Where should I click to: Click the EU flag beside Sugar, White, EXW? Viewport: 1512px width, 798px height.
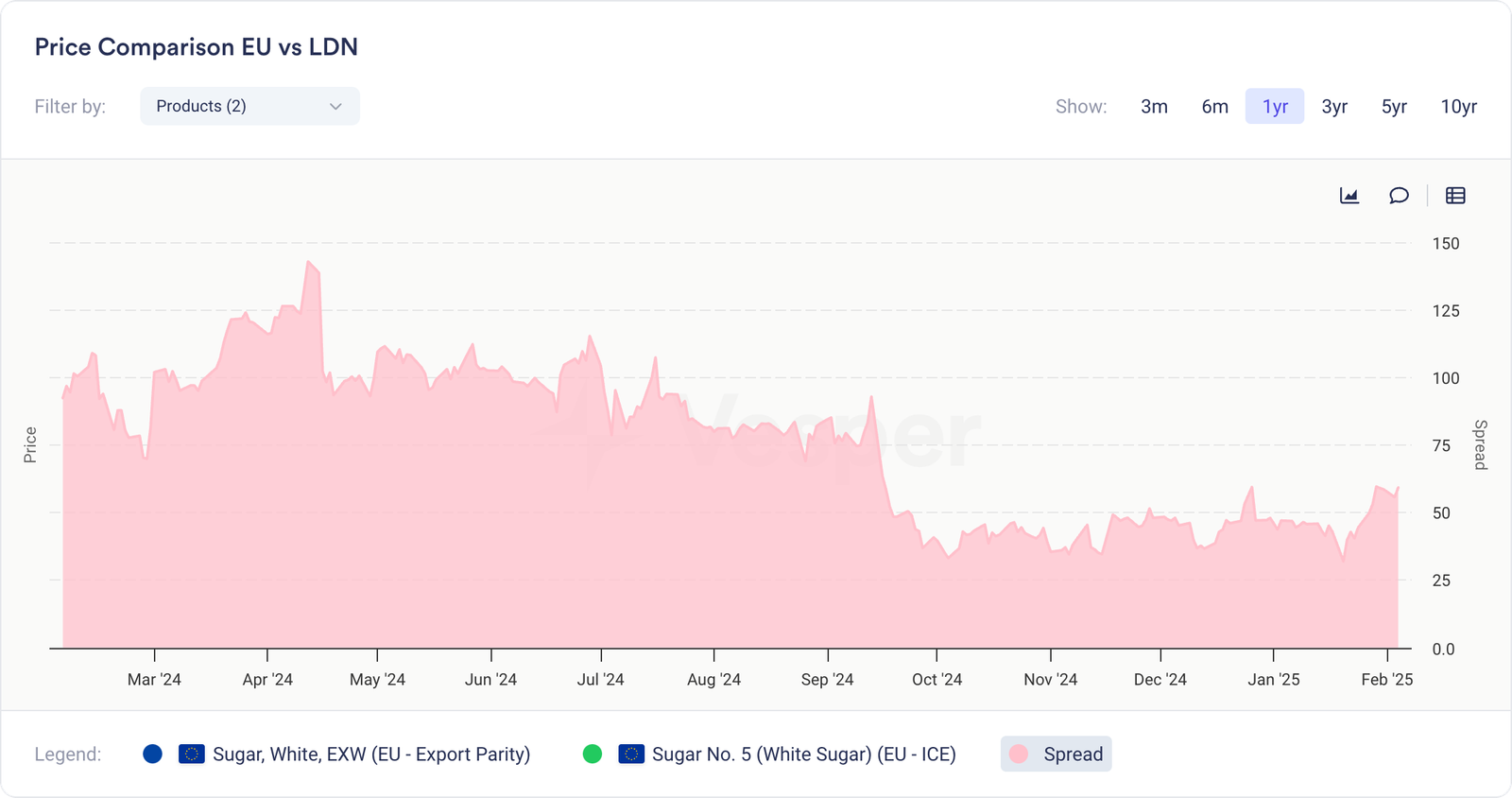click(192, 754)
